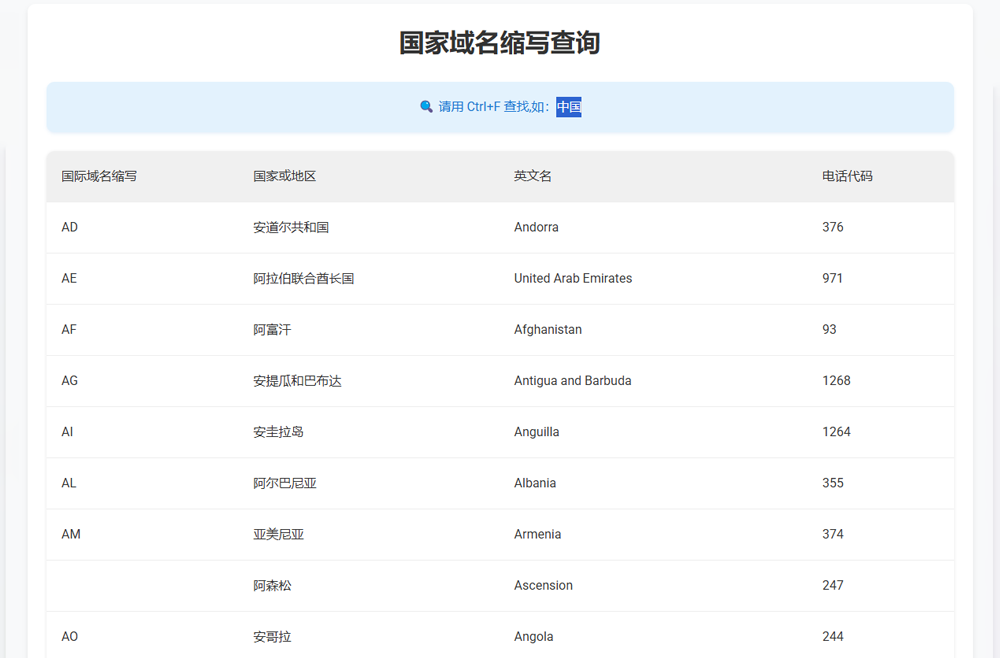This screenshot has width=1000, height=658.
Task: Click the Andorra cell
Action: [536, 227]
